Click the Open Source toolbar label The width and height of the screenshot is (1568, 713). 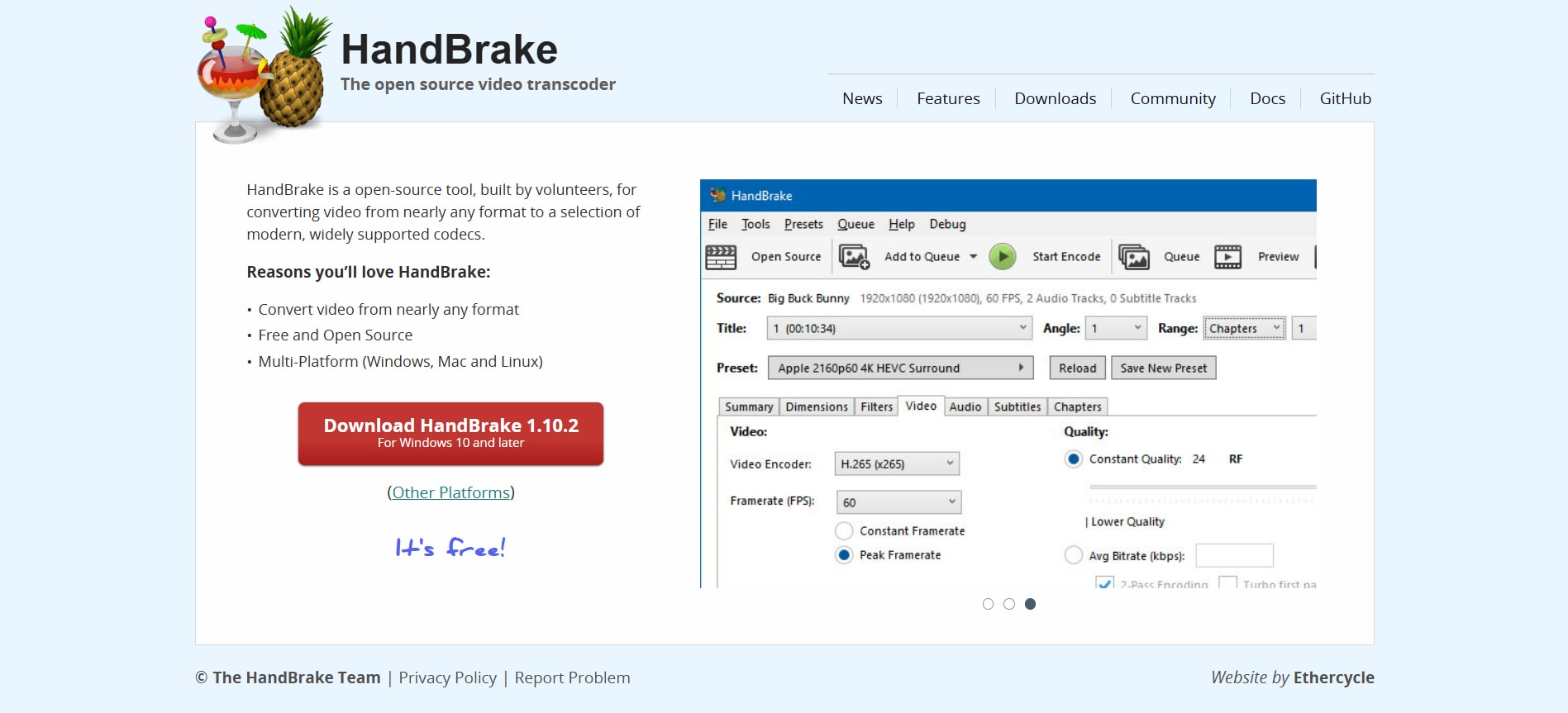coord(786,257)
